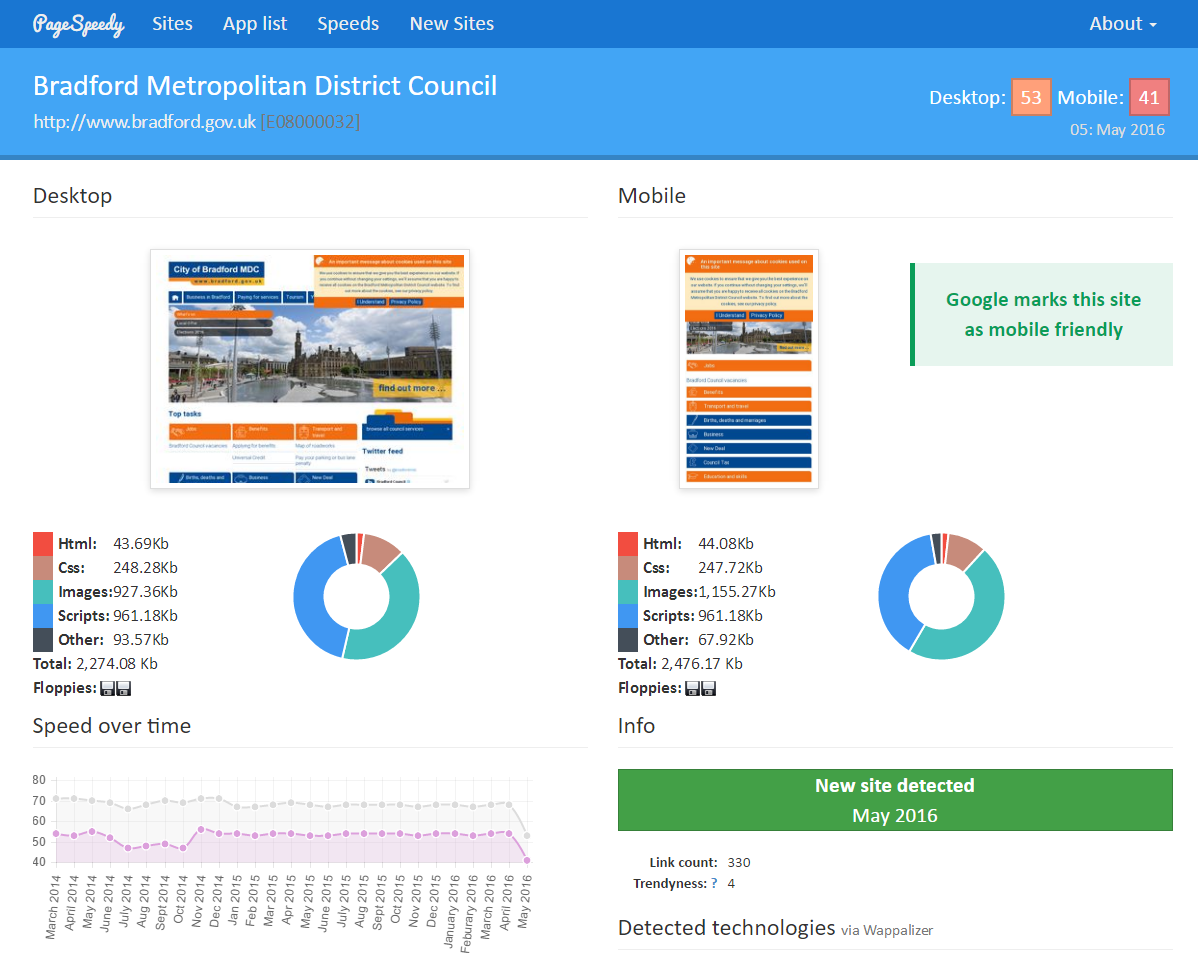Navigate to the Speeds page
This screenshot has height=955, width=1198.
348,24
